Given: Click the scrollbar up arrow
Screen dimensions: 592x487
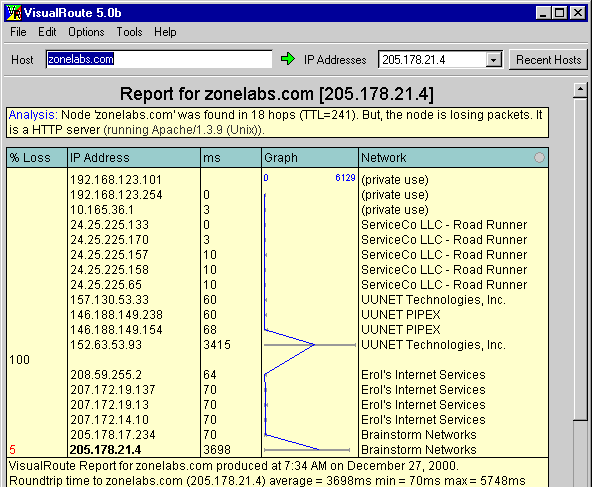Looking at the screenshot, I should (580, 90).
